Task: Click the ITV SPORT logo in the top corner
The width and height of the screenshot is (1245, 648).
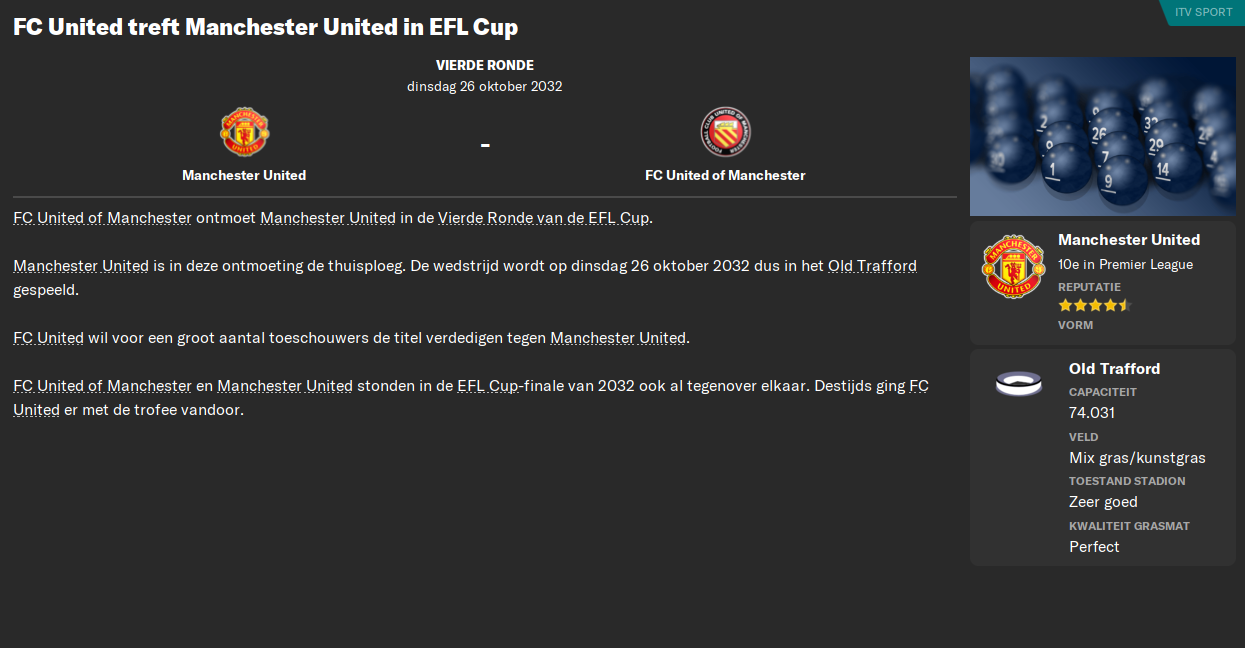Action: click(1202, 13)
